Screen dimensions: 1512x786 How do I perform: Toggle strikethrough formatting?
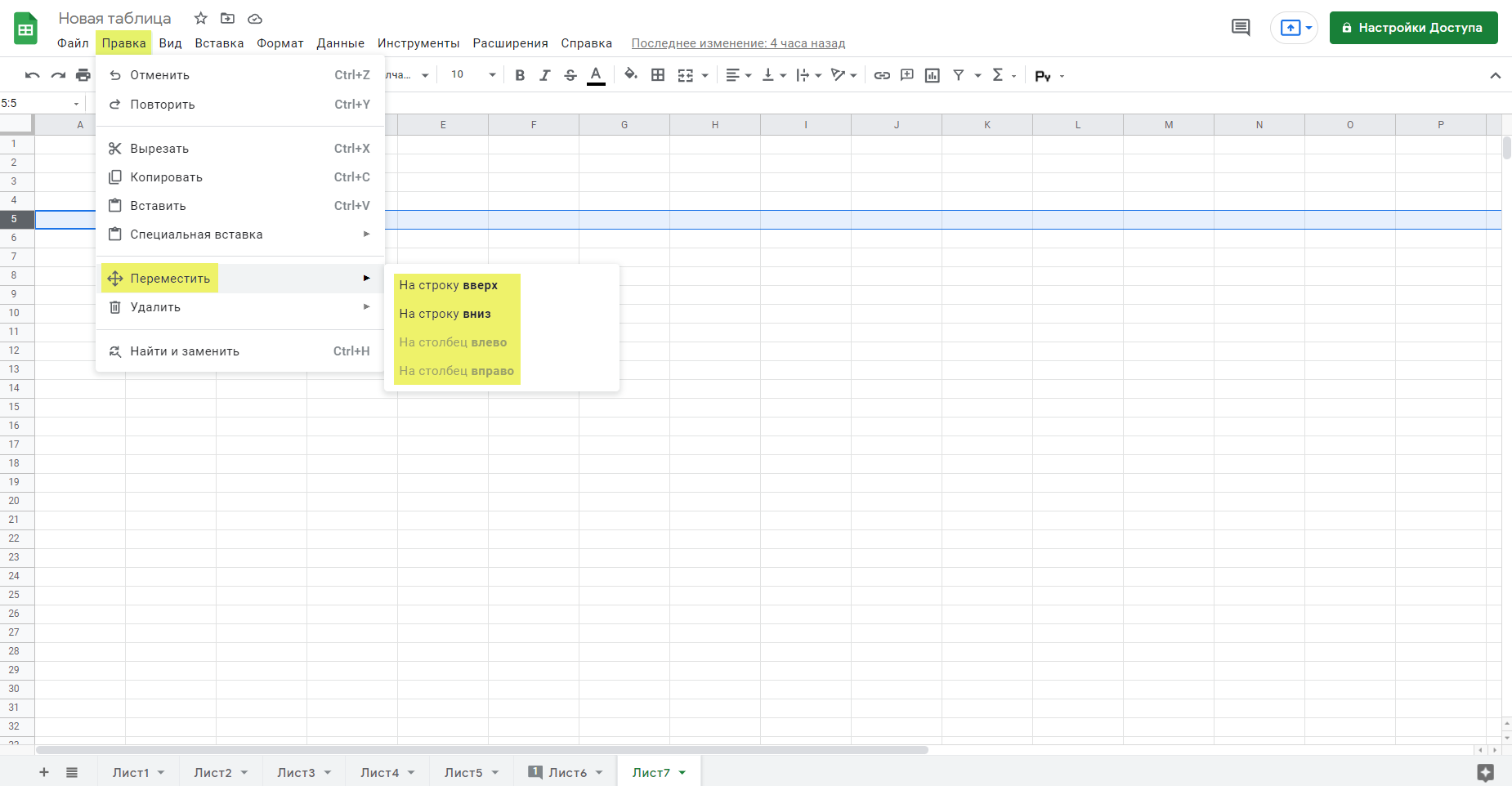pos(570,75)
